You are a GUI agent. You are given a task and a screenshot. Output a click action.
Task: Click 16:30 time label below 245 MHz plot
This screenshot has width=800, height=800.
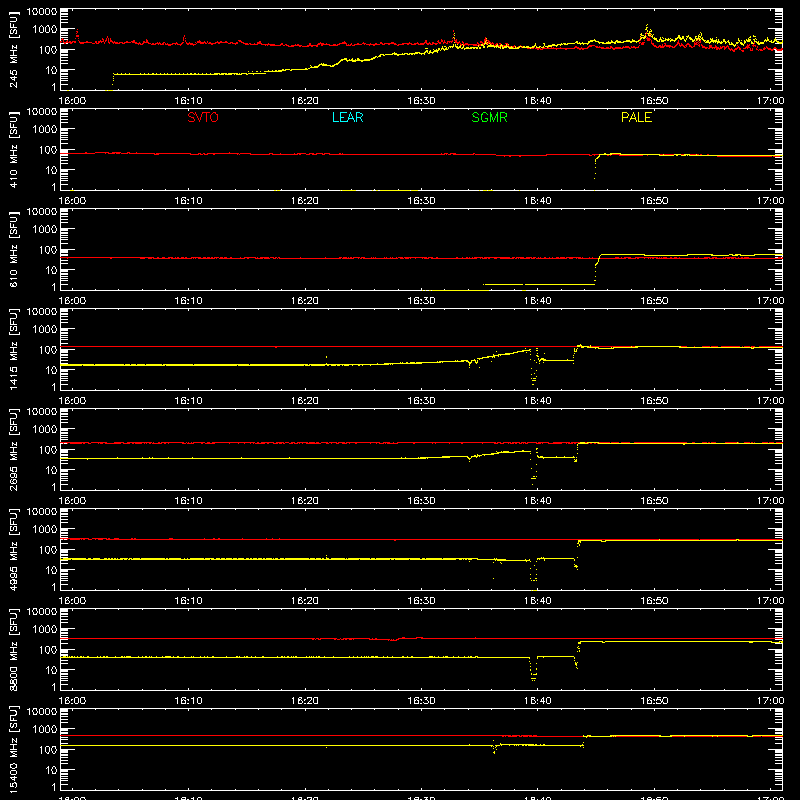pyautogui.click(x=421, y=101)
